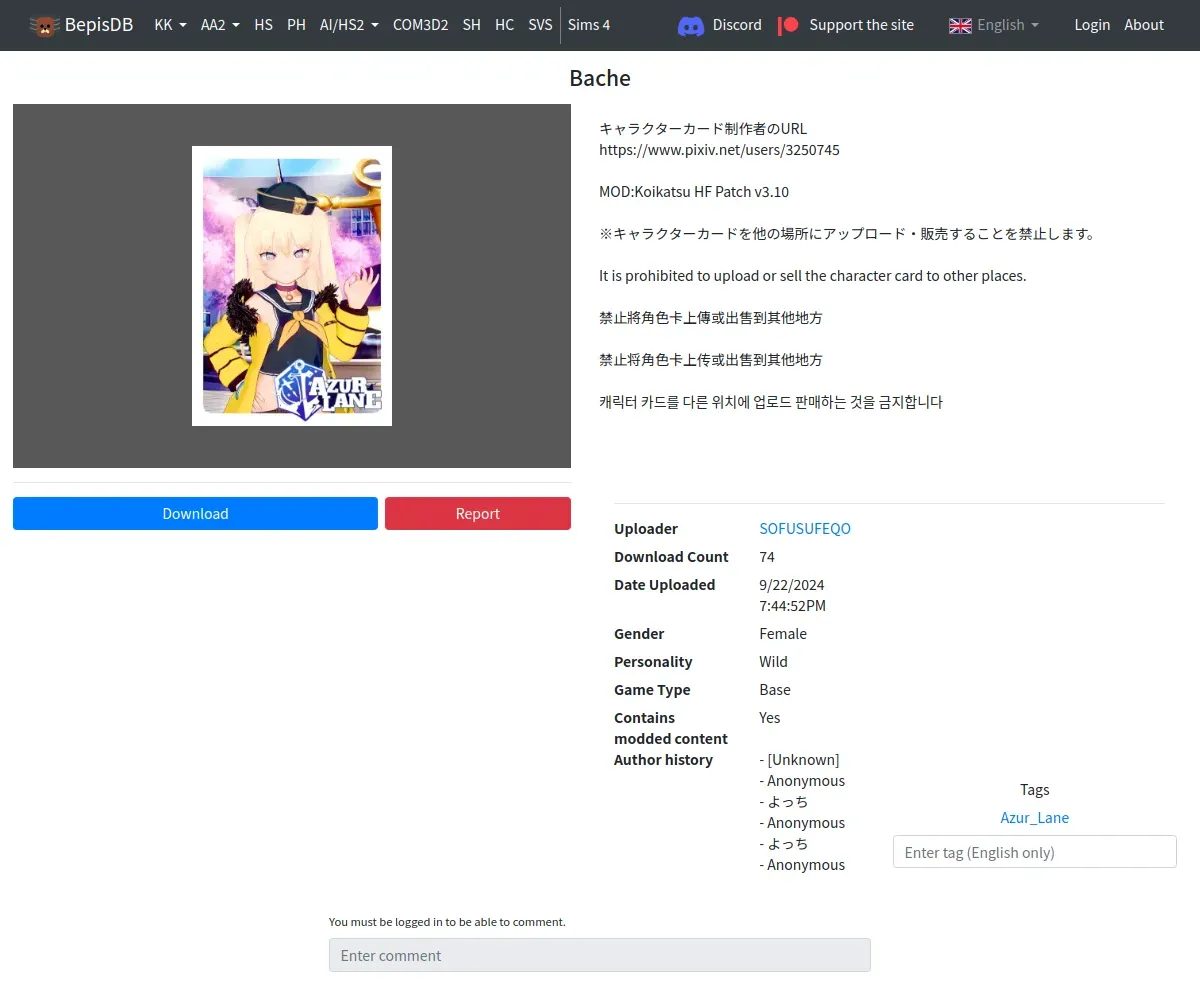Click Support the site link
The width and height of the screenshot is (1200, 1000).
861,25
